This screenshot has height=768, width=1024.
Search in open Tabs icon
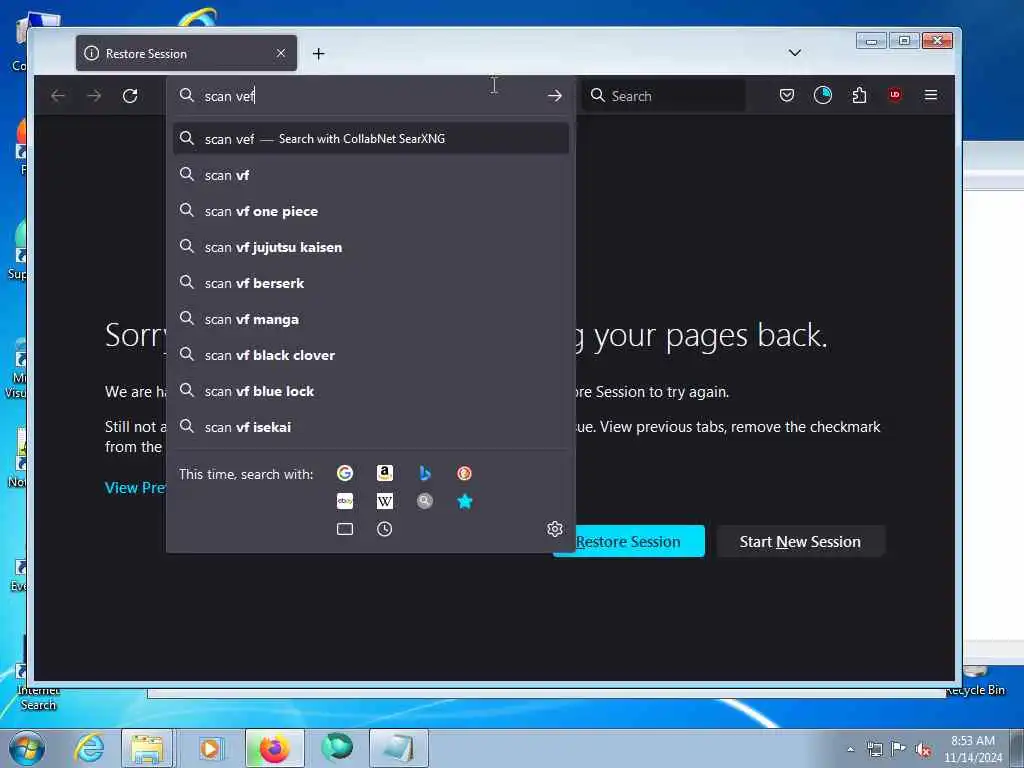coord(345,529)
